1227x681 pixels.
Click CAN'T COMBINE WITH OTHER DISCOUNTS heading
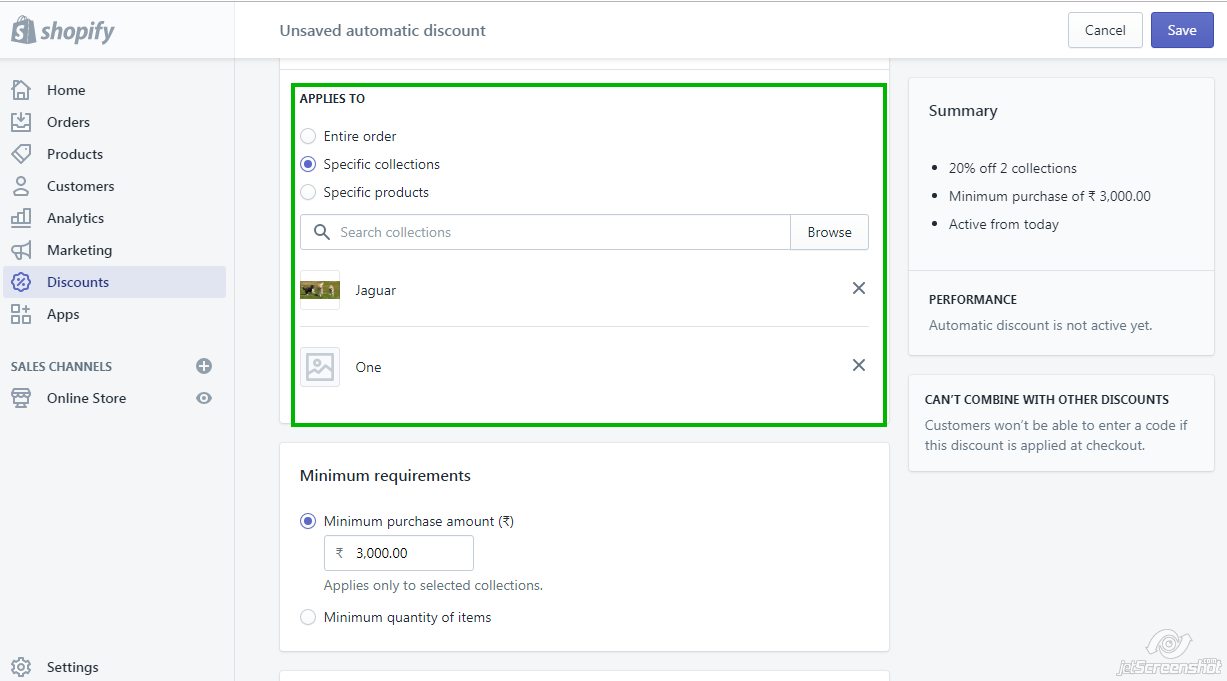pos(1047,399)
